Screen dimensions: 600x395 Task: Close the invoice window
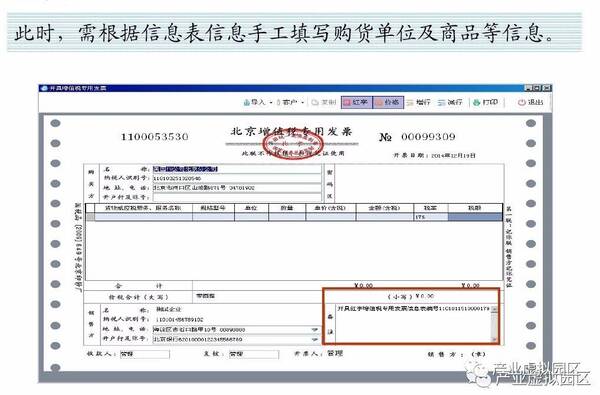click(x=546, y=88)
